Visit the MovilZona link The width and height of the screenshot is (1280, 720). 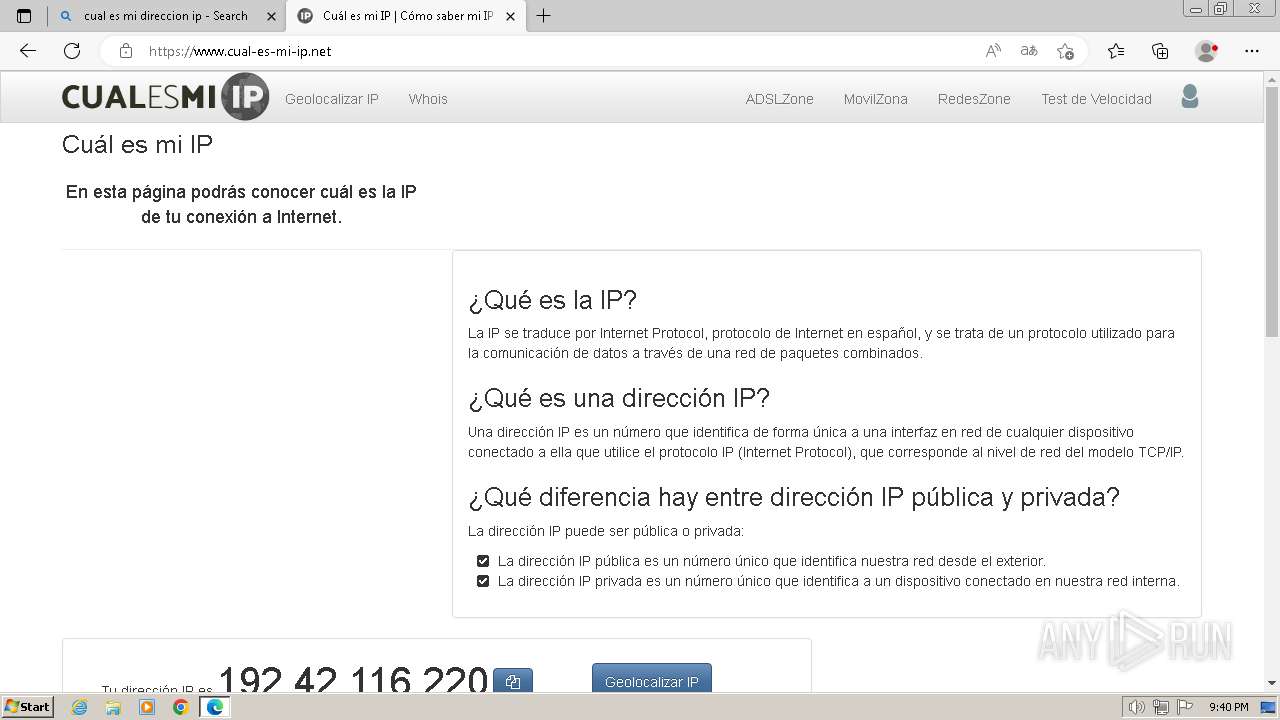[x=876, y=99]
